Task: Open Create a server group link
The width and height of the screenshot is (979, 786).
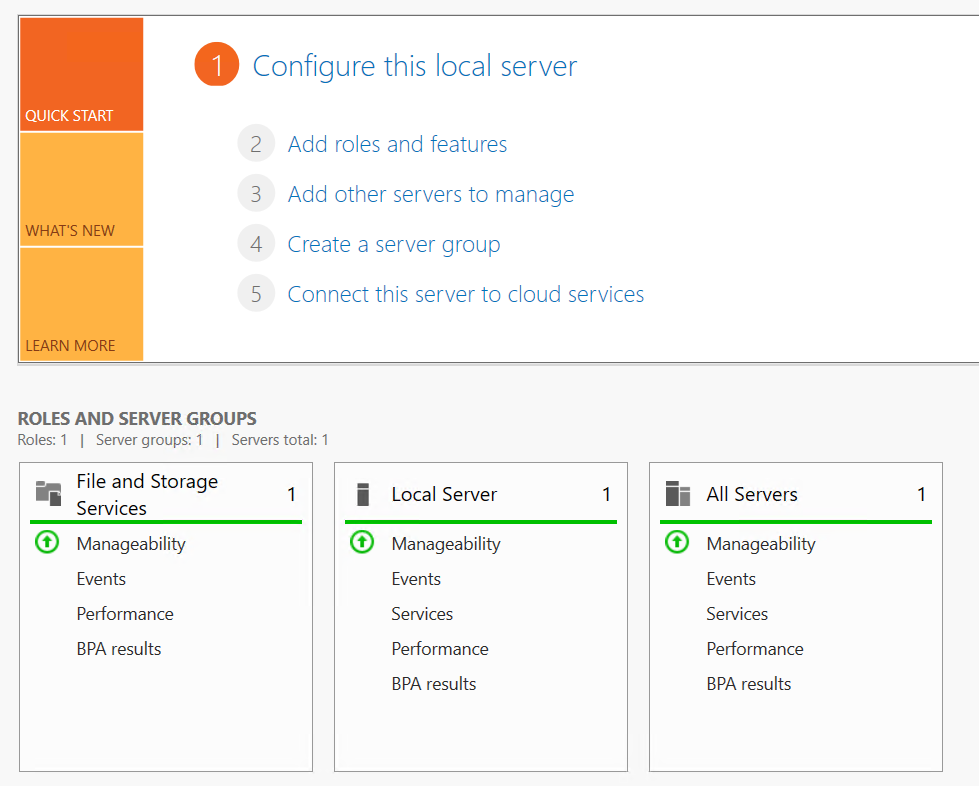Action: coord(394,245)
